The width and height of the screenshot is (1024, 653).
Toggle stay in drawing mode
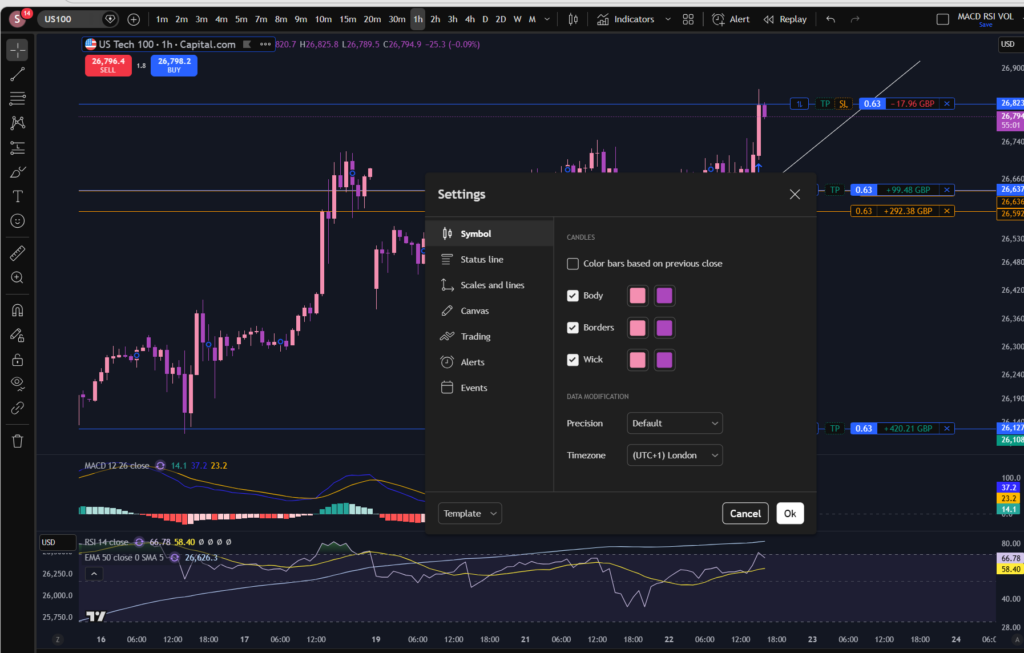pyautogui.click(x=18, y=335)
